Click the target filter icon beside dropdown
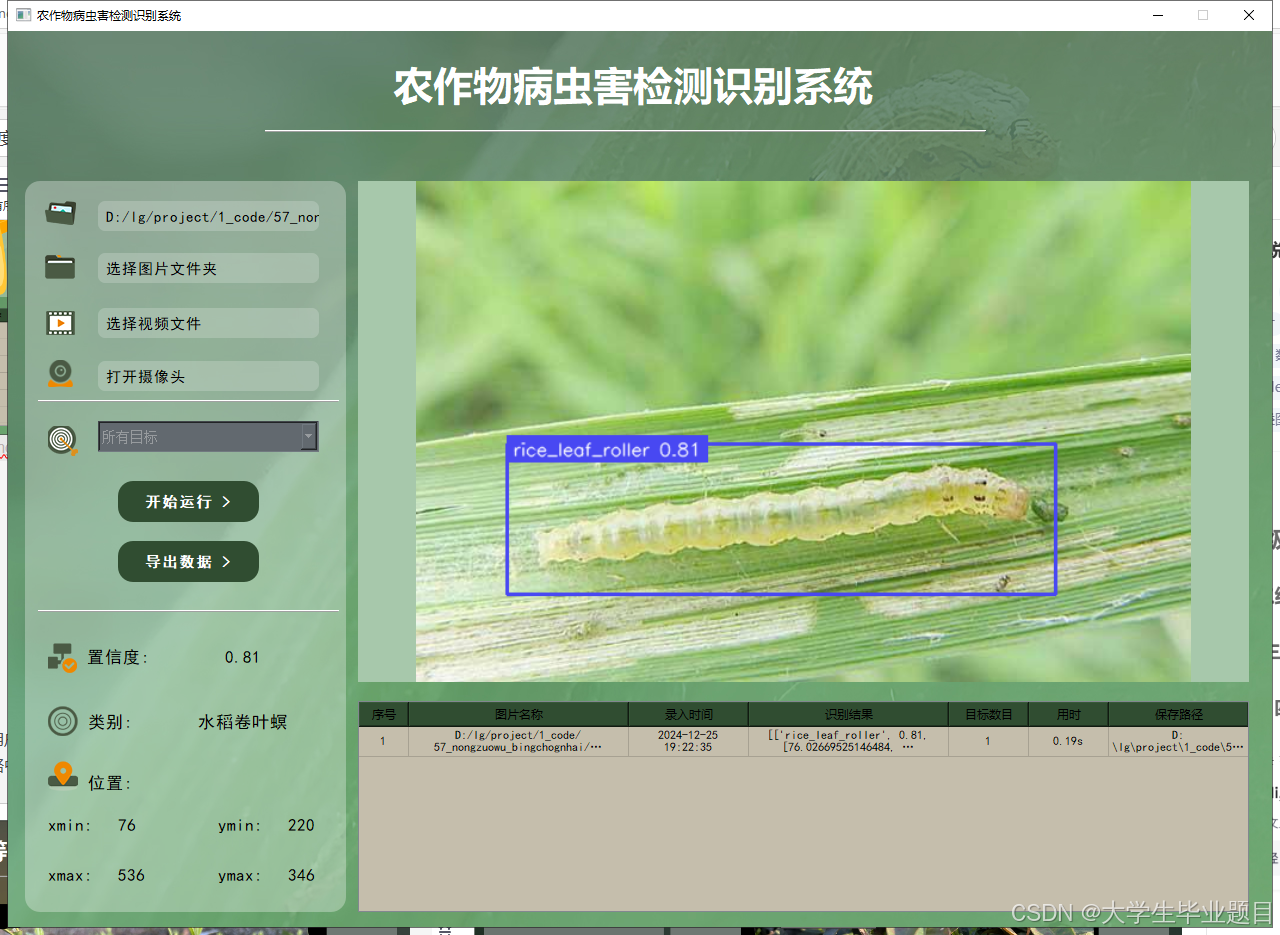The height and width of the screenshot is (935, 1280). (62, 439)
